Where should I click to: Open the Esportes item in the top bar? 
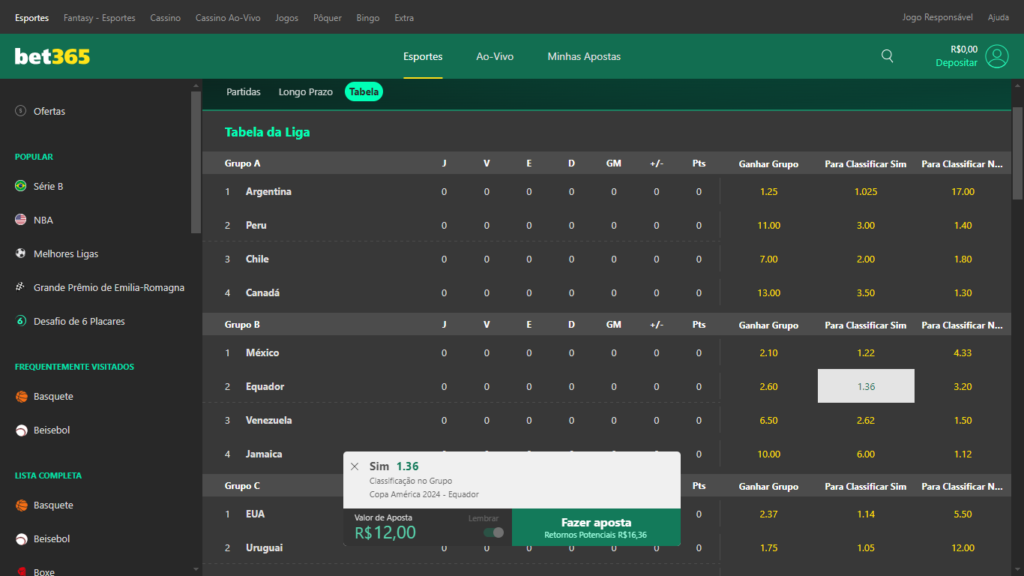(32, 18)
